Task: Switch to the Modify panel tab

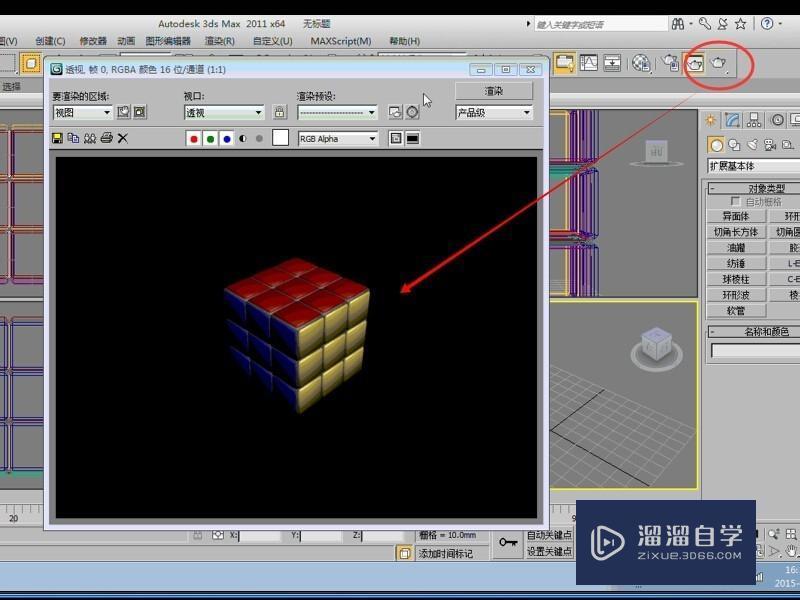Action: (732, 120)
